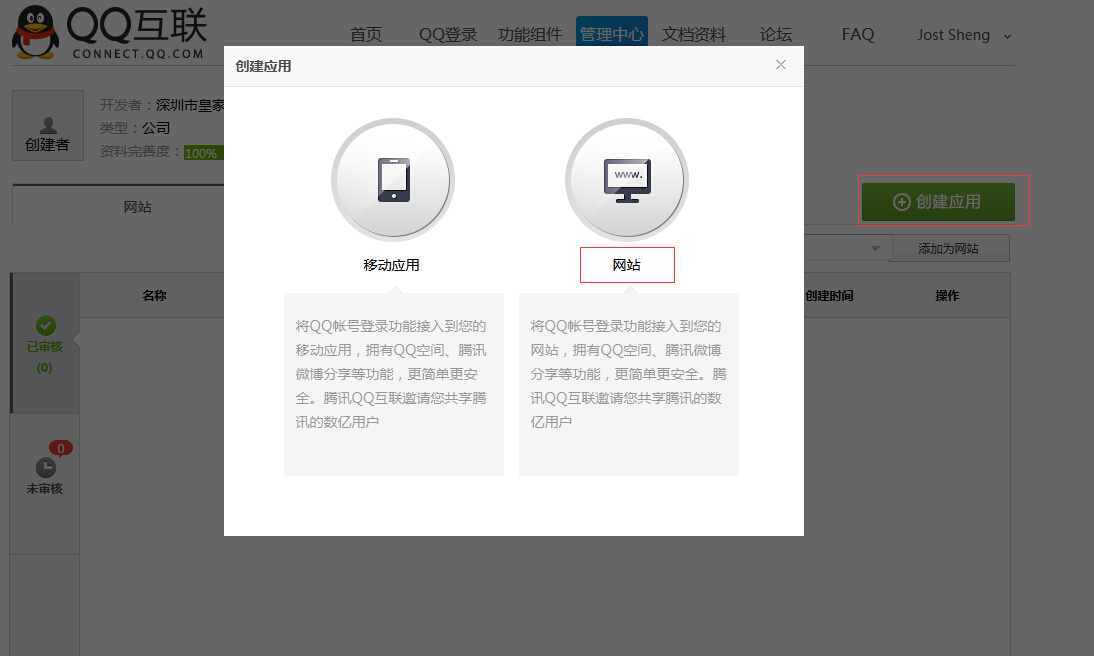Click the 类型：公司 text
This screenshot has height=656, width=1094.
[135, 128]
